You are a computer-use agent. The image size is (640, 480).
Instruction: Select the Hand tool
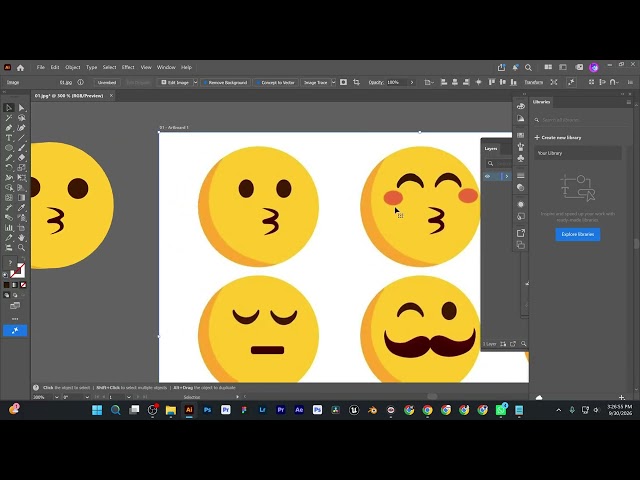22,238
